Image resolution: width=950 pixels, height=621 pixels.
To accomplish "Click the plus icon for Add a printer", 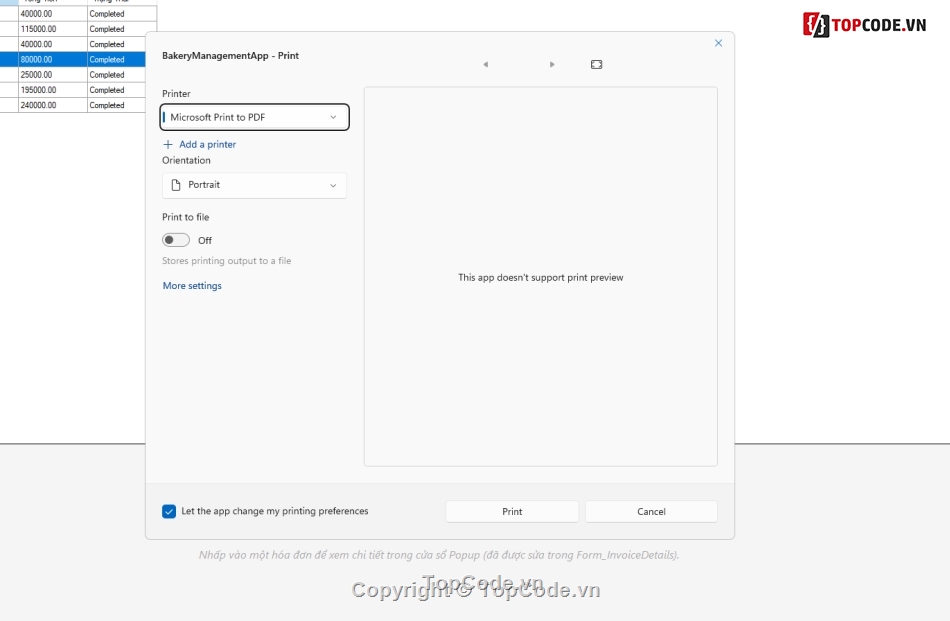I will [168, 145].
